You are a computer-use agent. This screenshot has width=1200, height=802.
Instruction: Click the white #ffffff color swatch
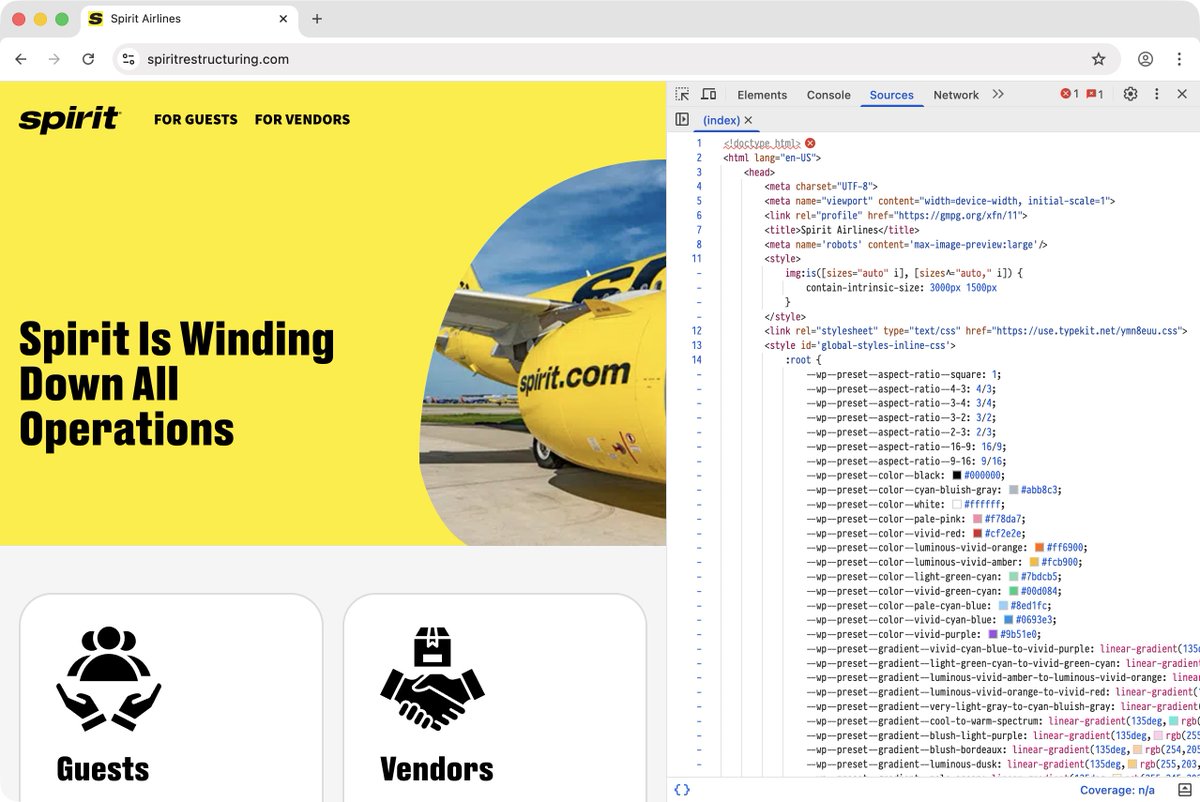click(957, 505)
